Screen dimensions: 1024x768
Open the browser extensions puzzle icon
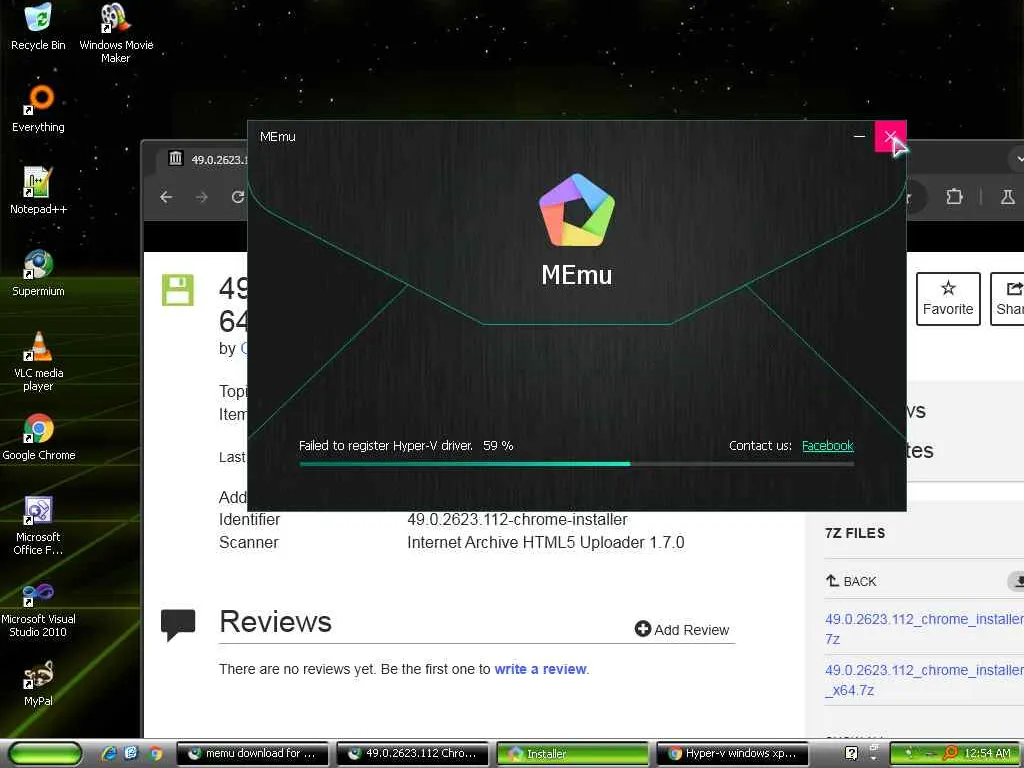(x=954, y=197)
